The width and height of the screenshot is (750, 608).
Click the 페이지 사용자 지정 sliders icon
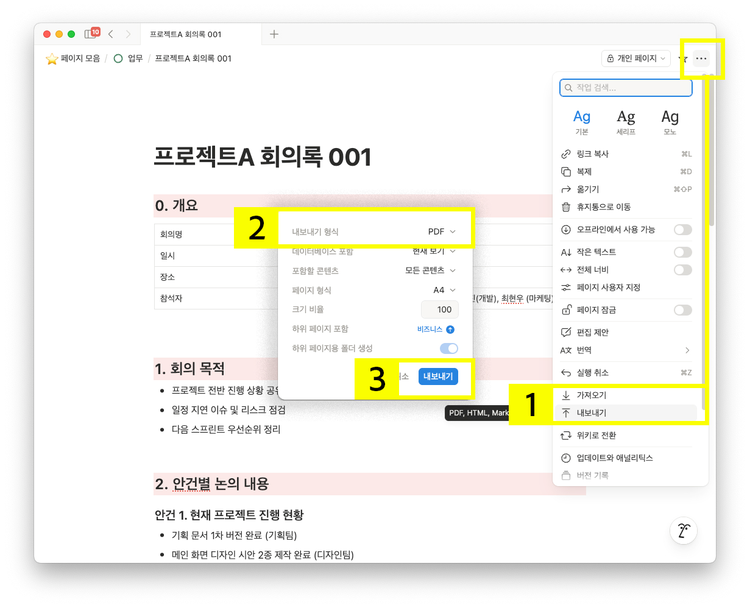point(566,287)
